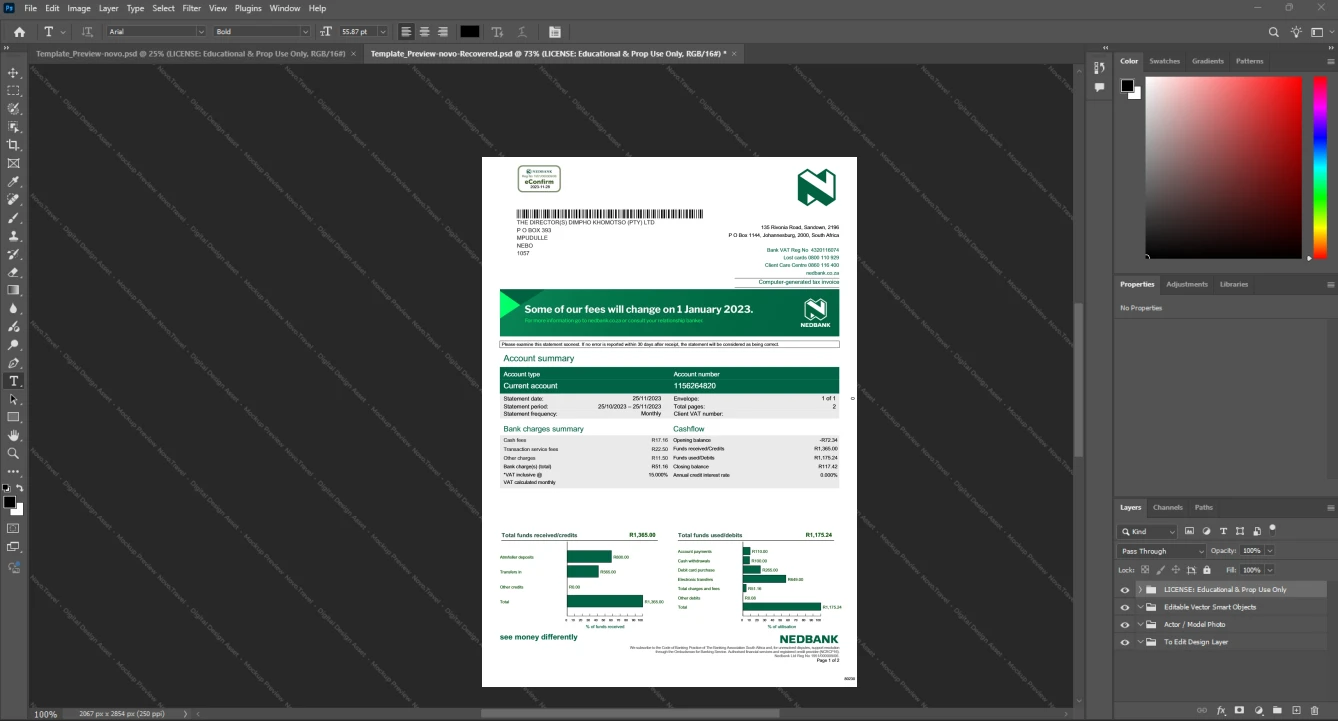Select the Path Selection tool
The height and width of the screenshot is (721, 1338).
(x=13, y=399)
